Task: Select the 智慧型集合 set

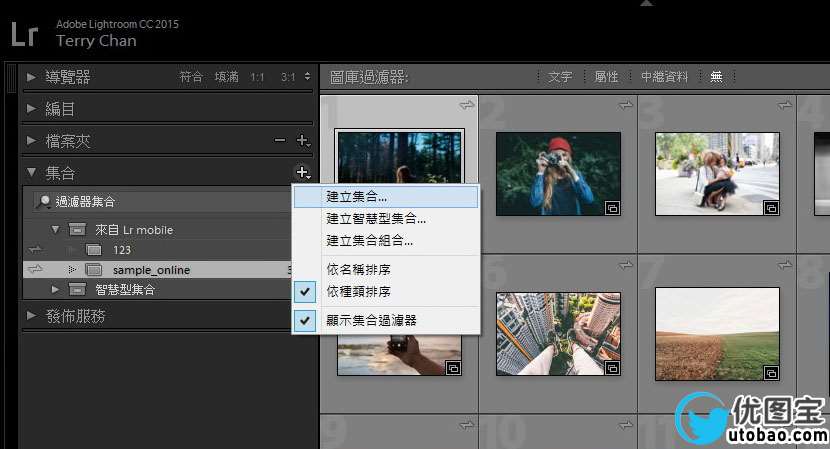Action: point(125,290)
